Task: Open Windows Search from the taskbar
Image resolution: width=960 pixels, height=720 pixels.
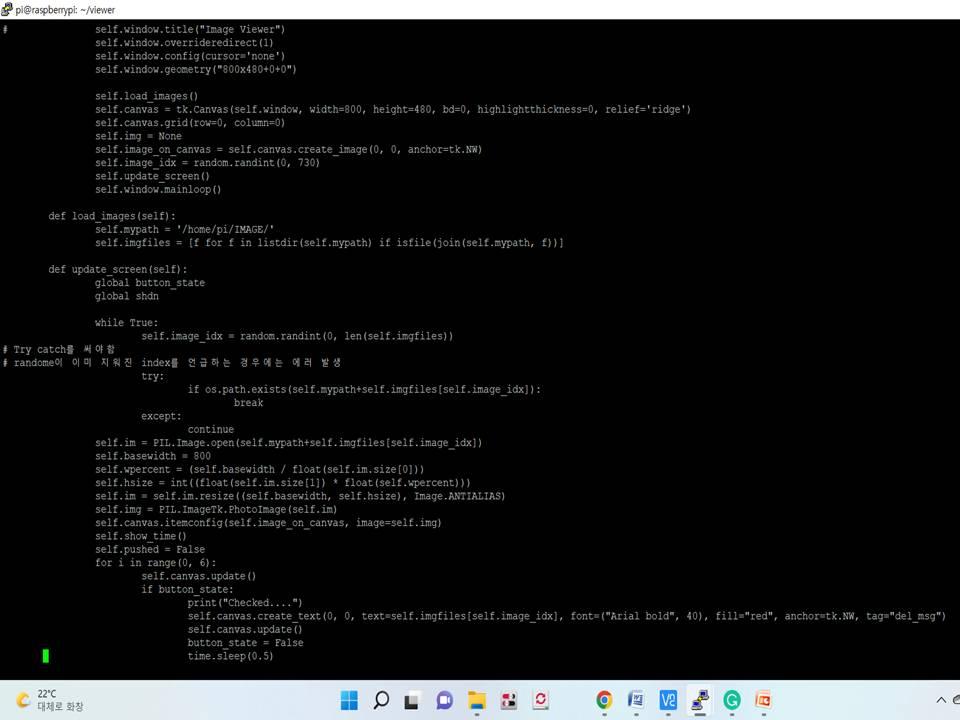Action: pos(381,700)
